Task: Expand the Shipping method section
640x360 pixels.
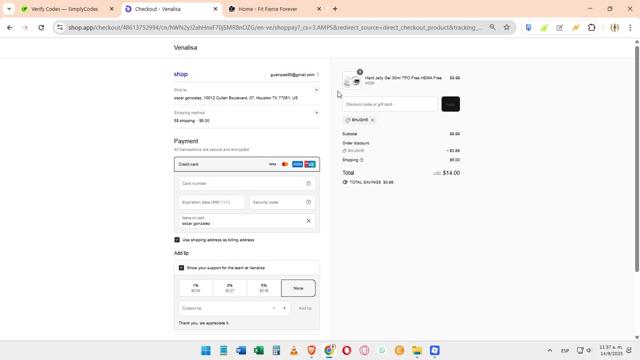Action: [x=316, y=113]
